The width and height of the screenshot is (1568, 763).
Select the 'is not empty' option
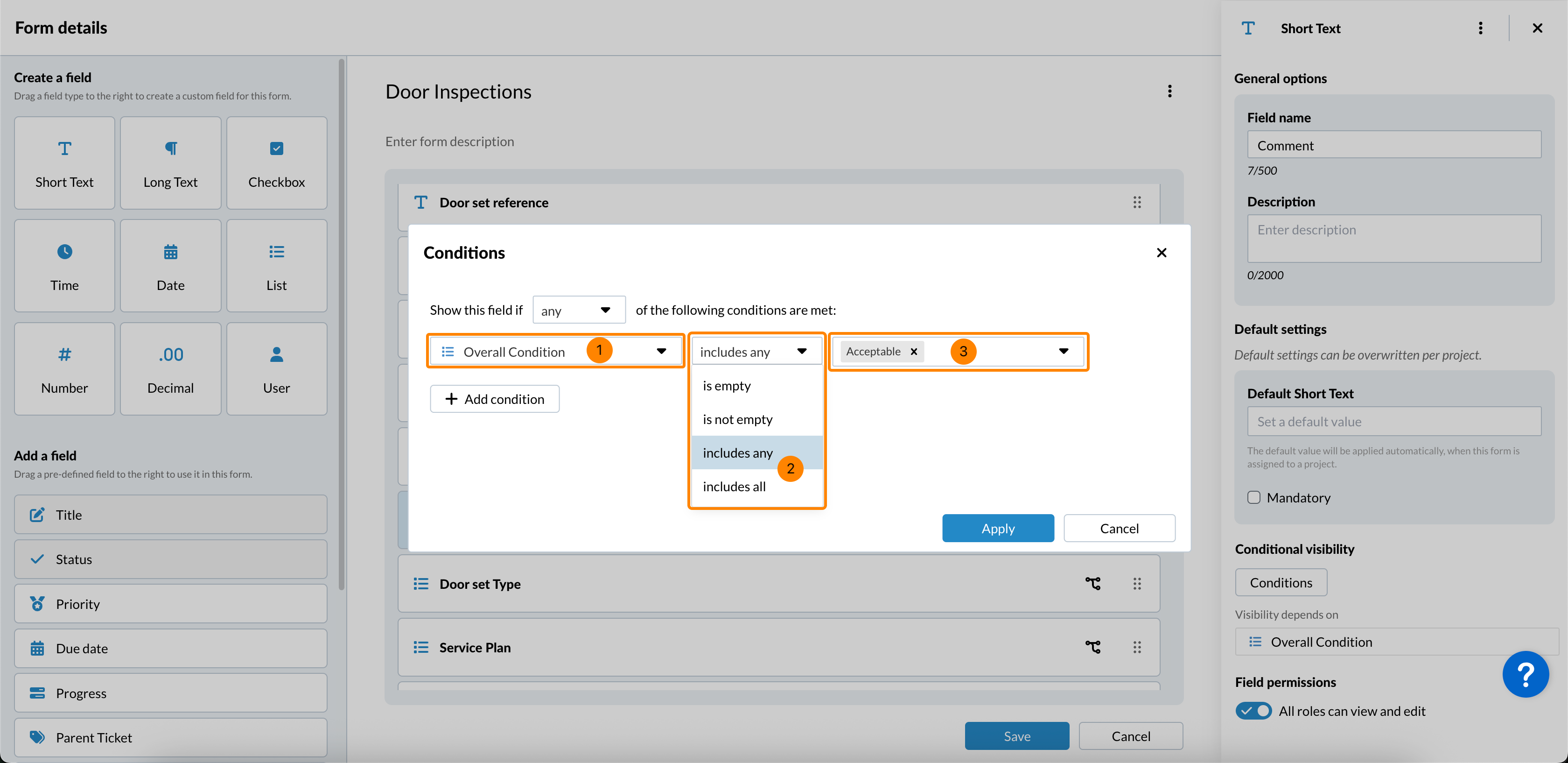[x=737, y=419]
